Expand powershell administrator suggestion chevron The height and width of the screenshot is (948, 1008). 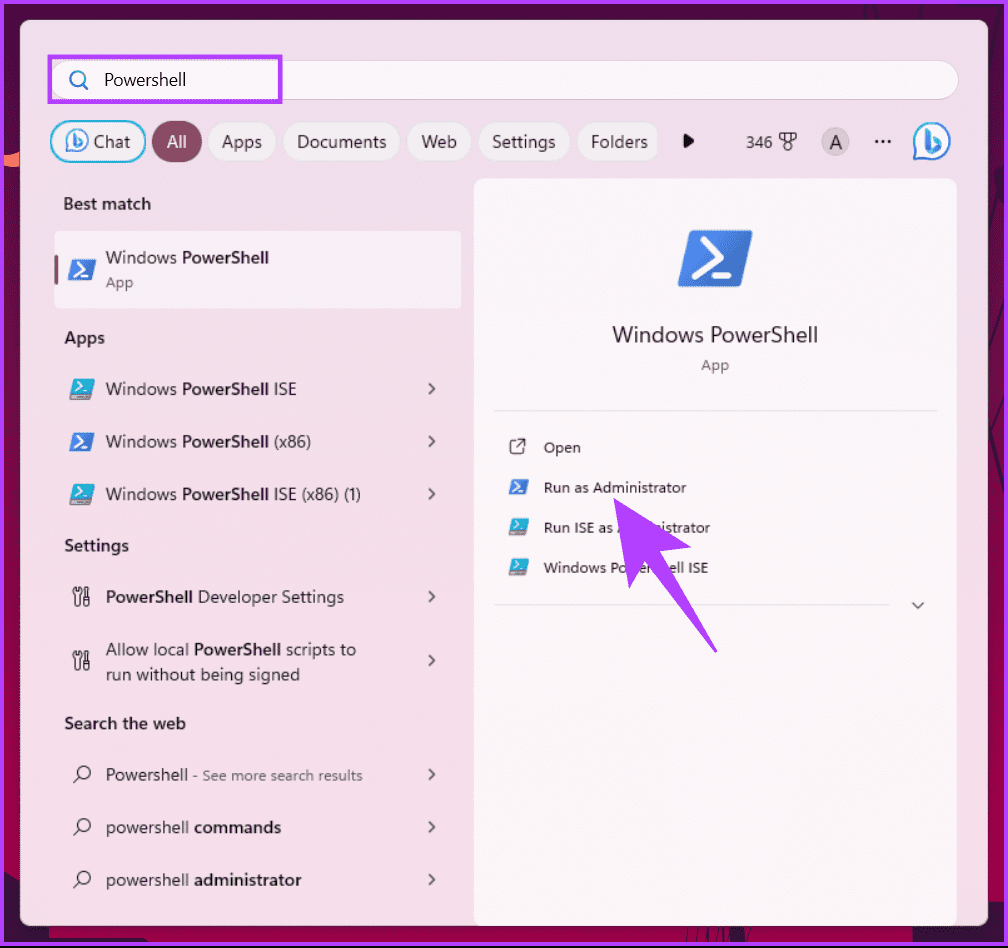coord(431,880)
